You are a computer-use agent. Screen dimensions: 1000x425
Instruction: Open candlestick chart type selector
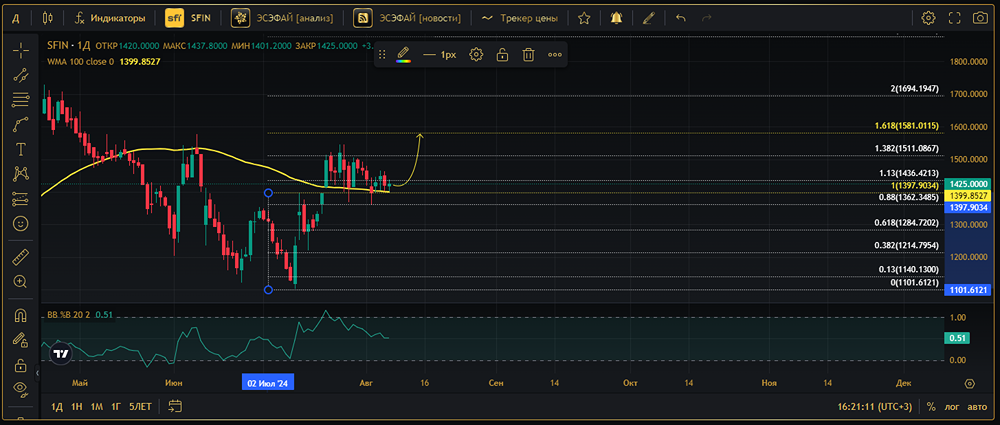(47, 18)
